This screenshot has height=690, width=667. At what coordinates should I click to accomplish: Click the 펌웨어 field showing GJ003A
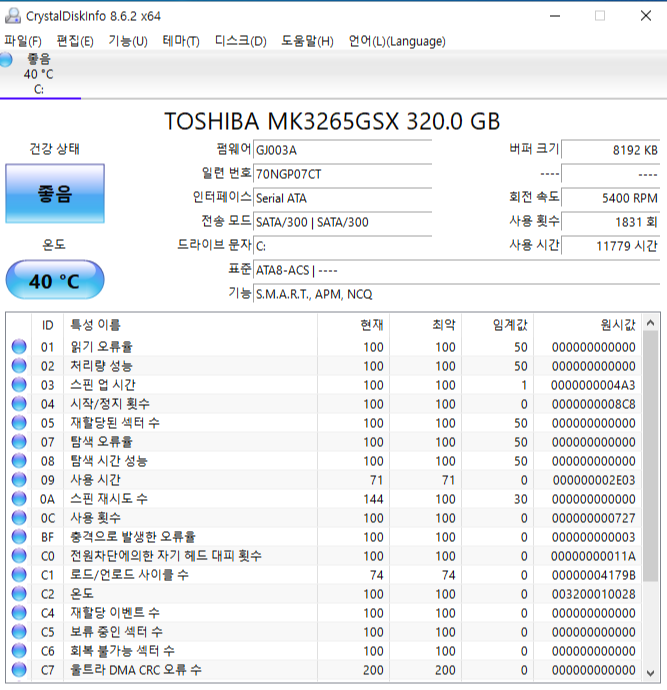[342, 150]
